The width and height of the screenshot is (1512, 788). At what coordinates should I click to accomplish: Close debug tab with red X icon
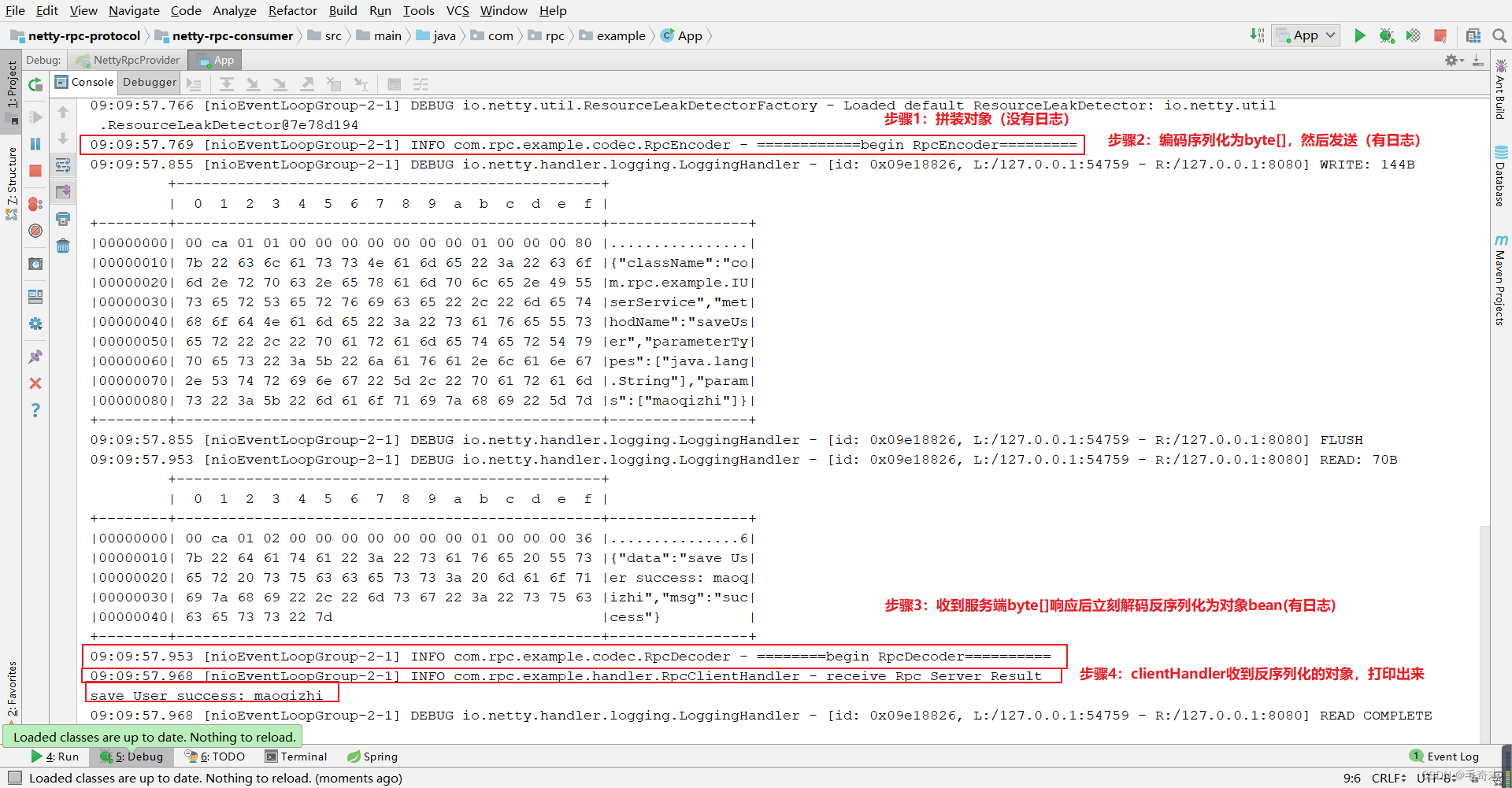[x=35, y=383]
